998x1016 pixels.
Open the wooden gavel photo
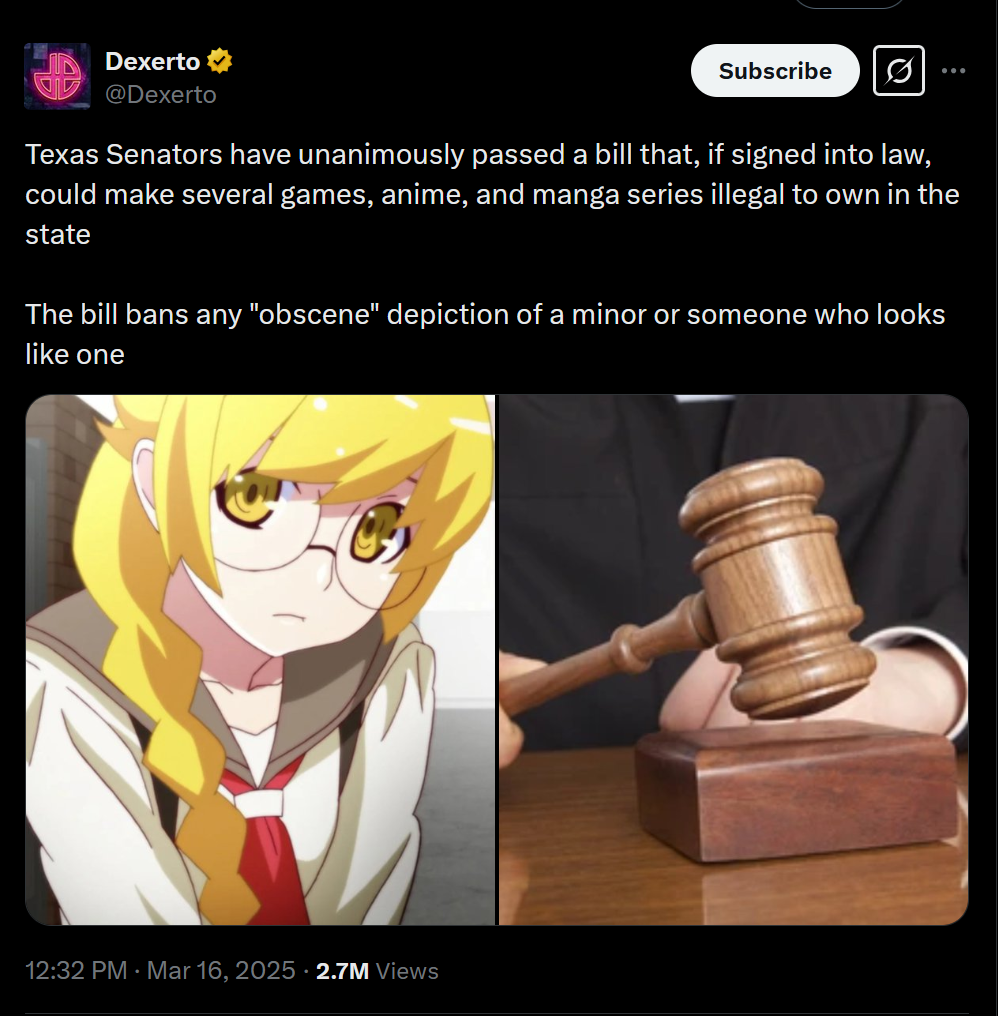[x=734, y=660]
